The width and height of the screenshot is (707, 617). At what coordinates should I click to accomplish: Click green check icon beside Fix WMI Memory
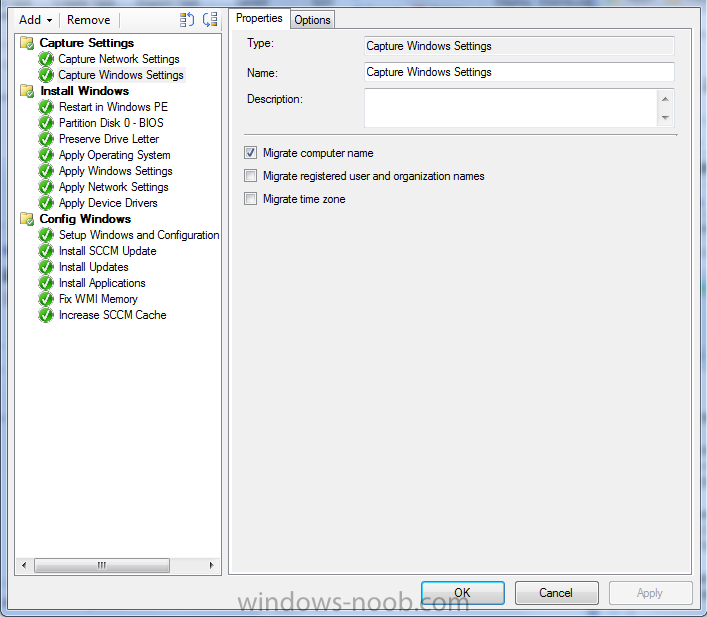45,299
